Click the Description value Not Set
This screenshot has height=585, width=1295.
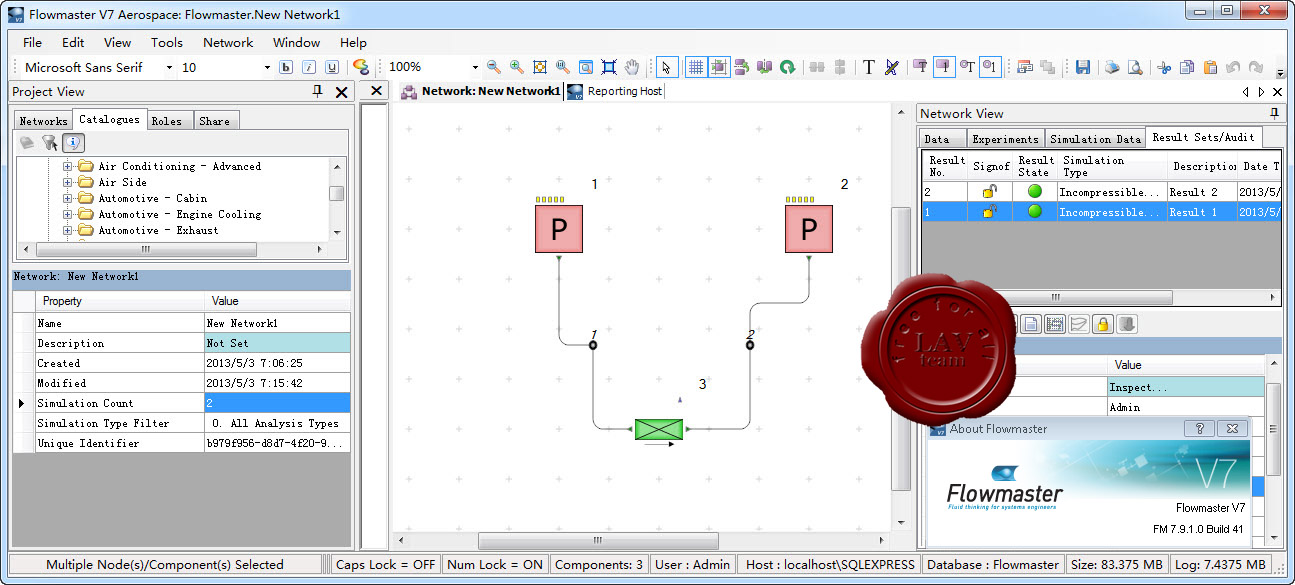coord(277,343)
